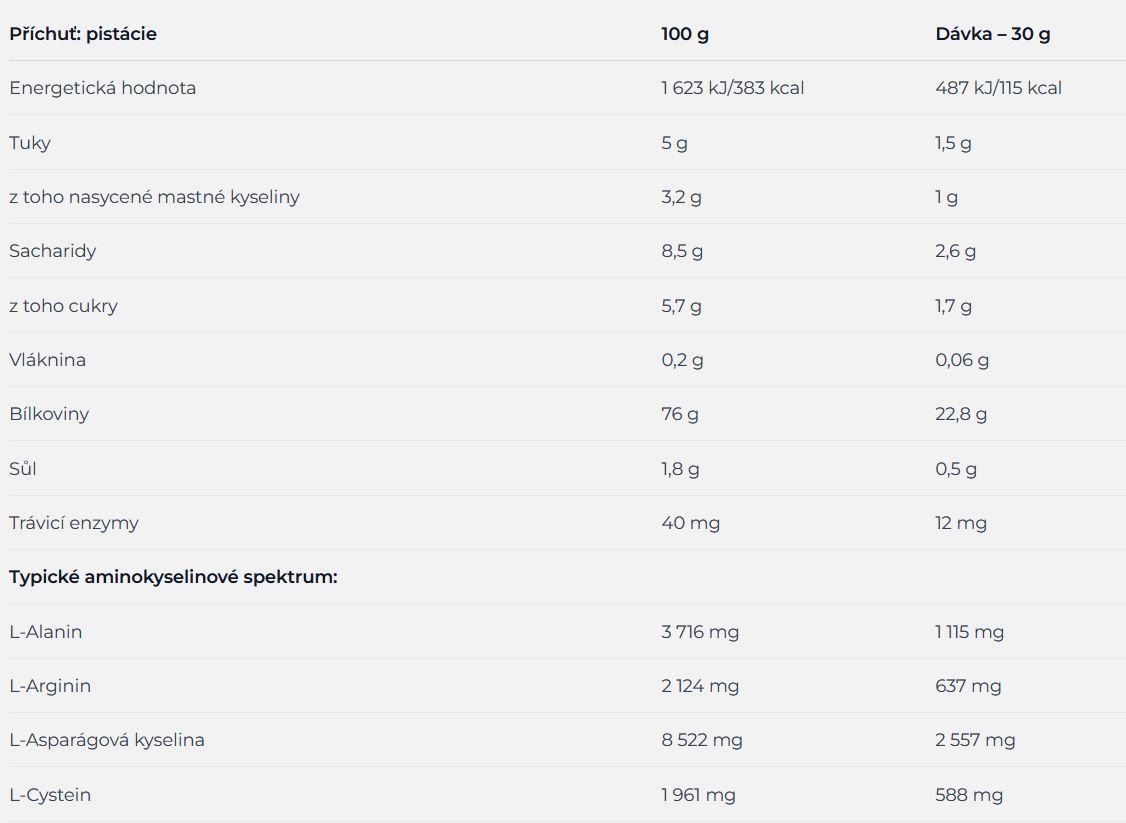
Task: Click the '487 kJ/115 kcal' value
Action: tap(998, 88)
